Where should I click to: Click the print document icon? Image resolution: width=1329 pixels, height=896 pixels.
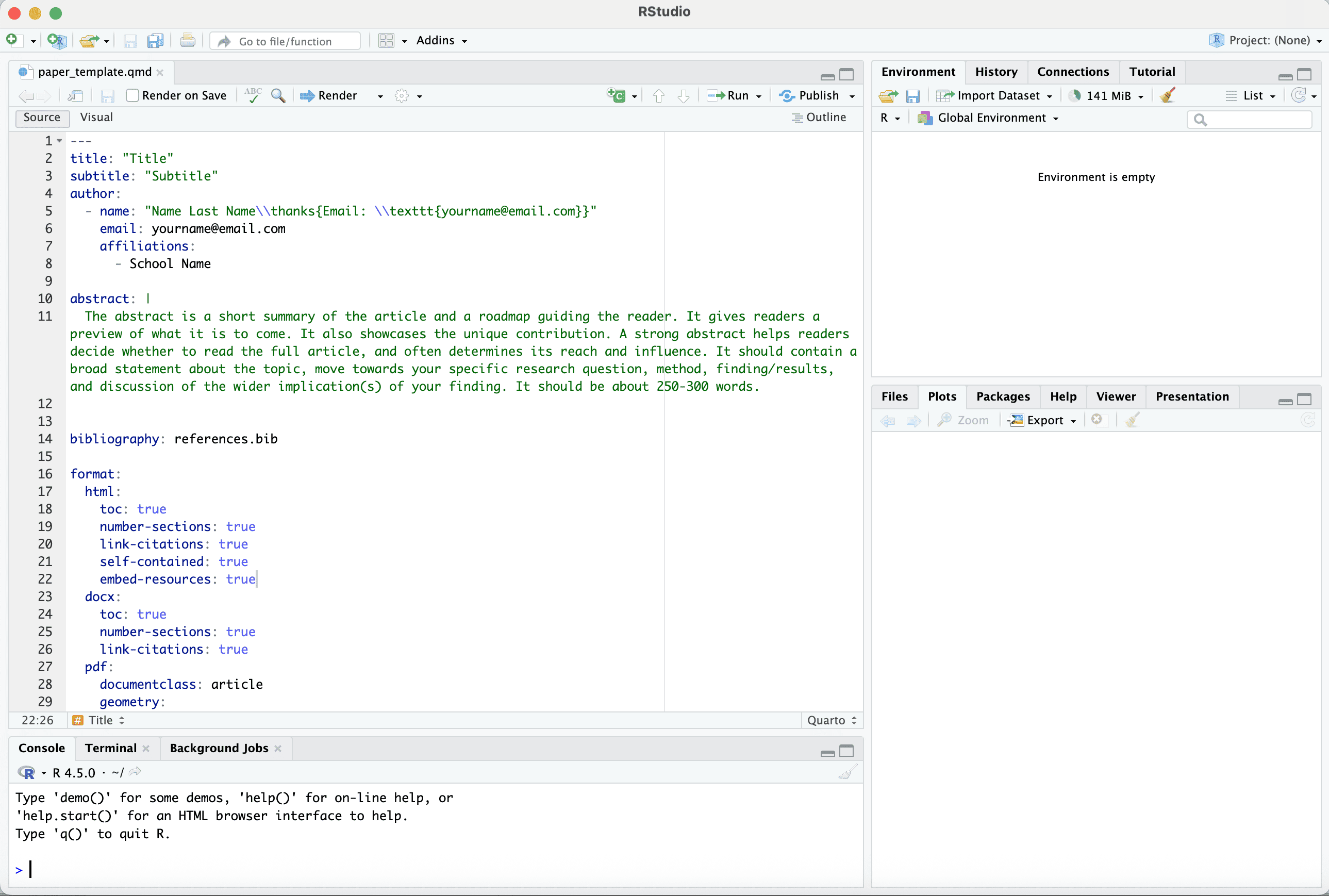pos(188,41)
